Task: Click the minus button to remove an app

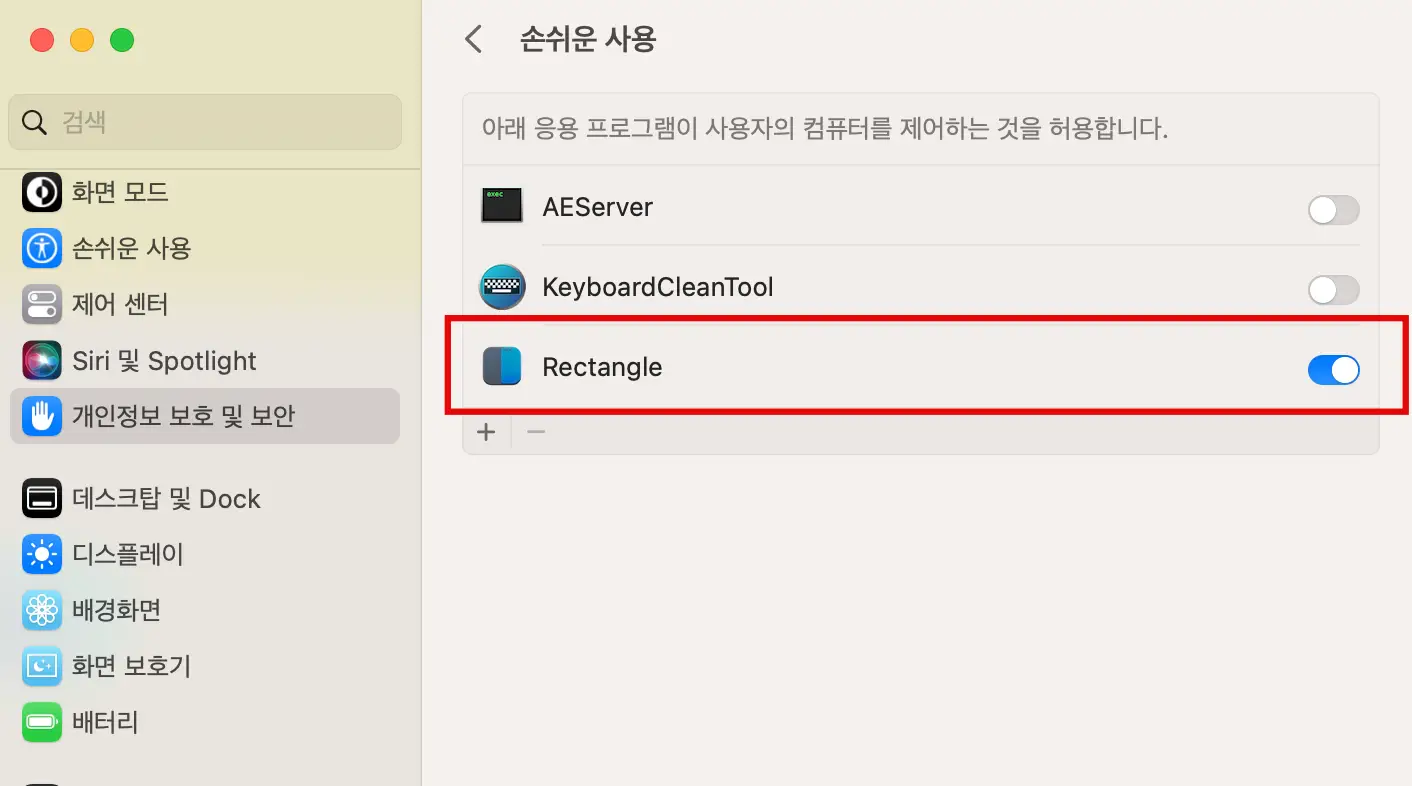Action: click(x=535, y=431)
